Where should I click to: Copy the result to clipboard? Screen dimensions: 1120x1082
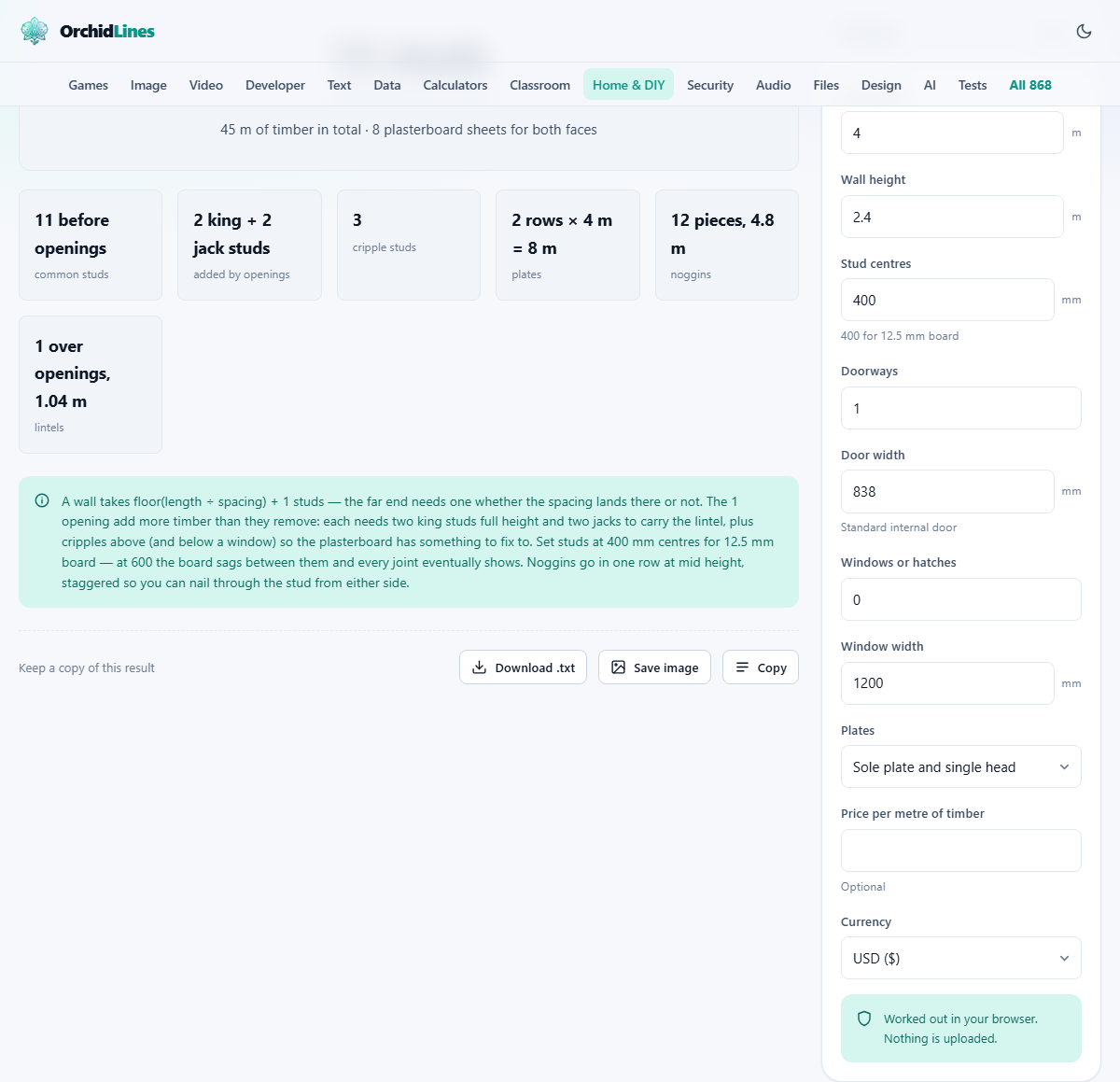tap(761, 667)
